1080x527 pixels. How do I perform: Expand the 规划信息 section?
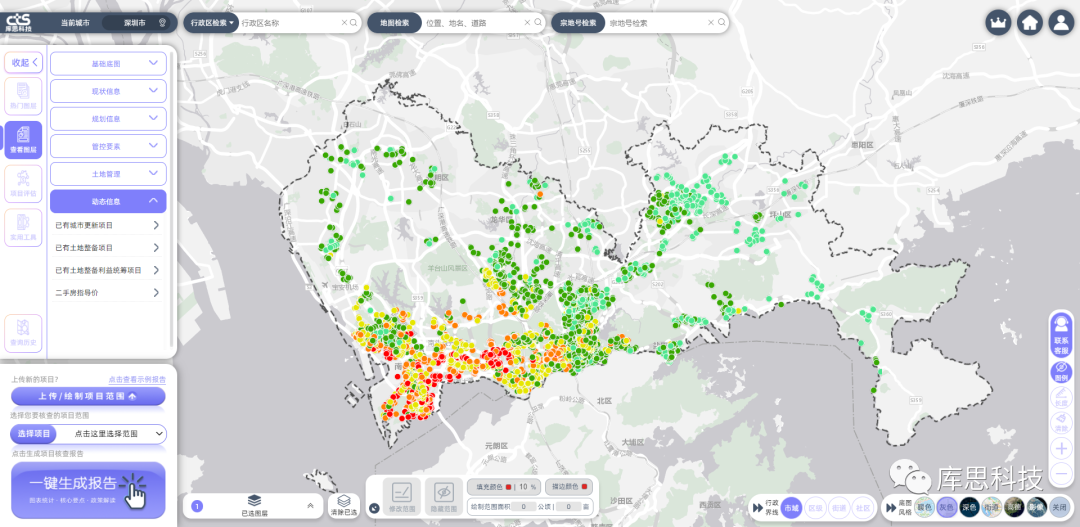point(108,118)
